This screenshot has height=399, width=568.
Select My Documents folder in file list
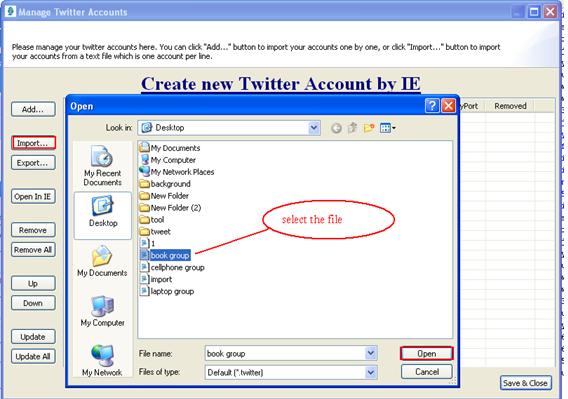(x=170, y=148)
